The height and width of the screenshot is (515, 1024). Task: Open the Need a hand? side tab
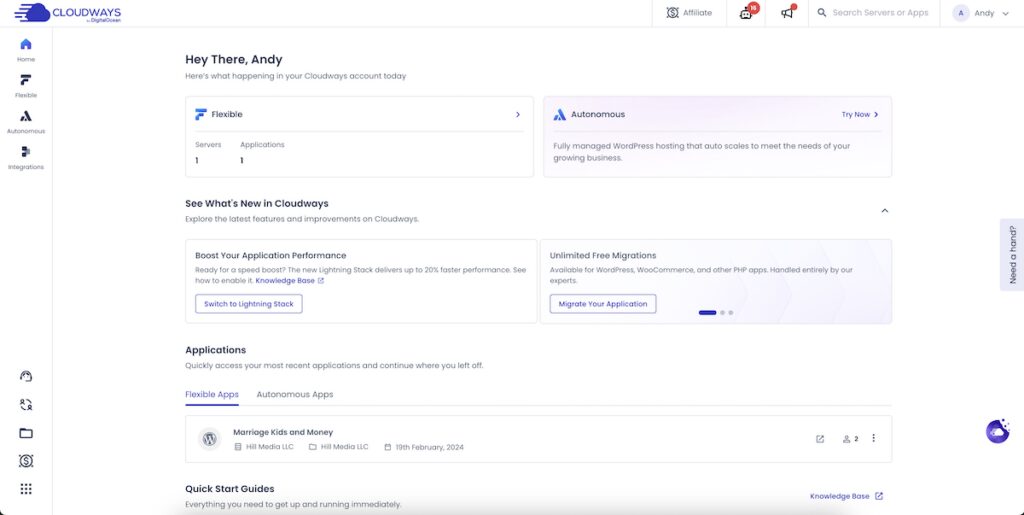pos(1012,255)
